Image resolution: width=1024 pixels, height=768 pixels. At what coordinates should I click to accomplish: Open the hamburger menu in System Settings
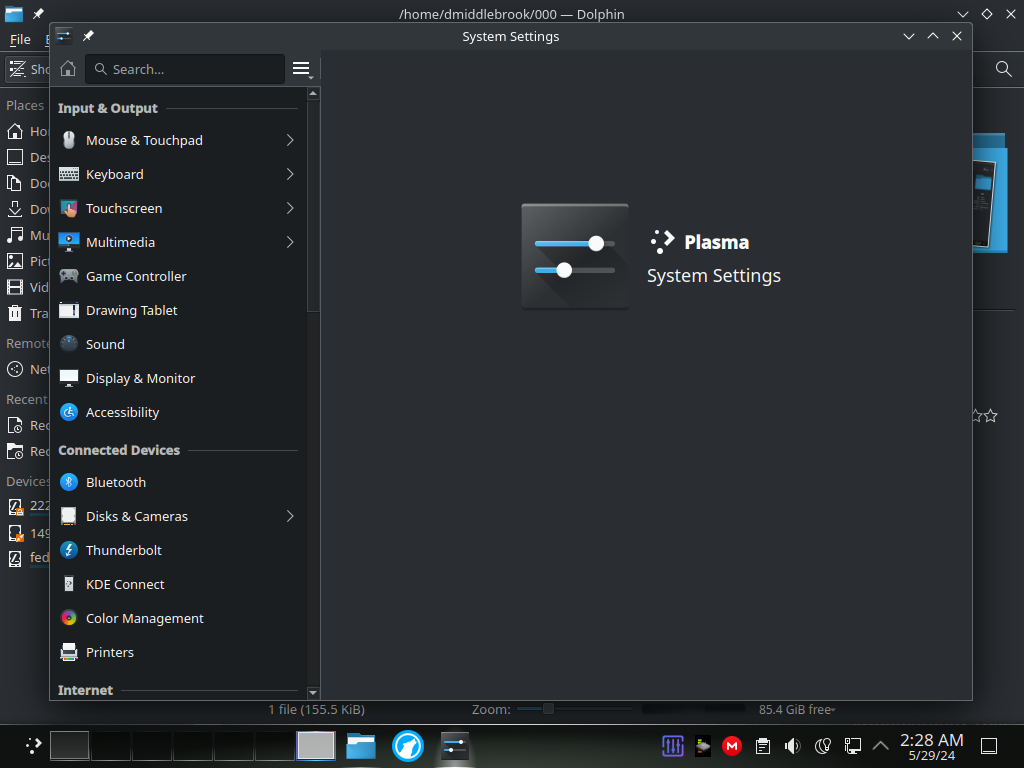coord(301,69)
